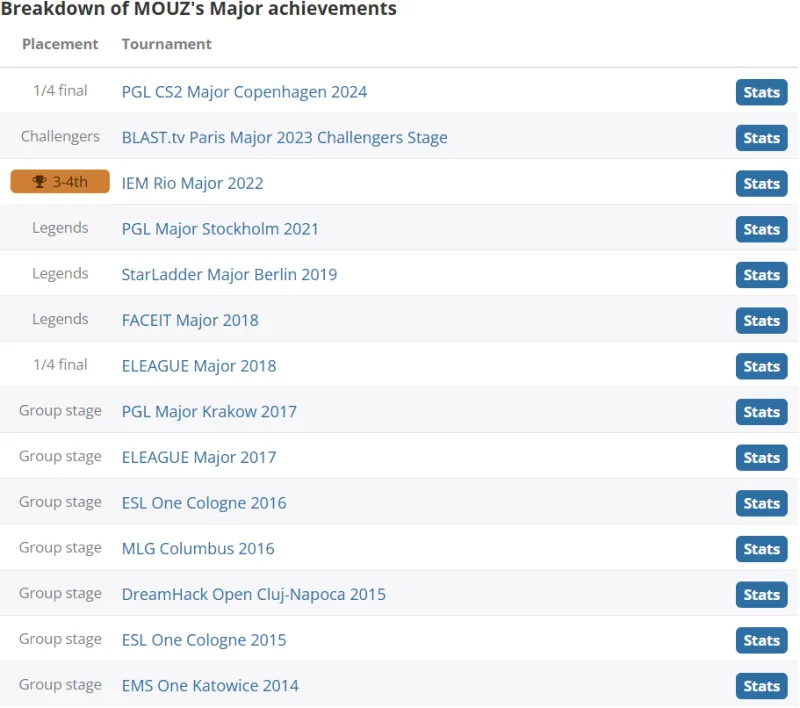Open MLG Columbus 2016 link

198,548
